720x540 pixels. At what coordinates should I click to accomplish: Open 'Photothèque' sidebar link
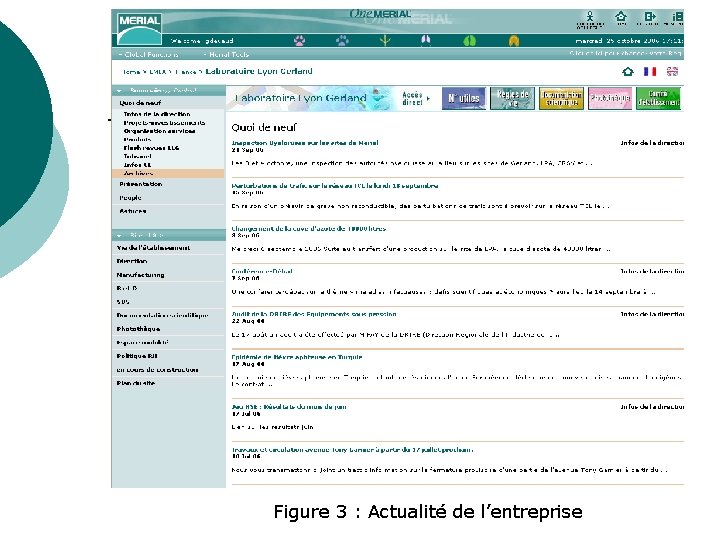tap(138, 329)
